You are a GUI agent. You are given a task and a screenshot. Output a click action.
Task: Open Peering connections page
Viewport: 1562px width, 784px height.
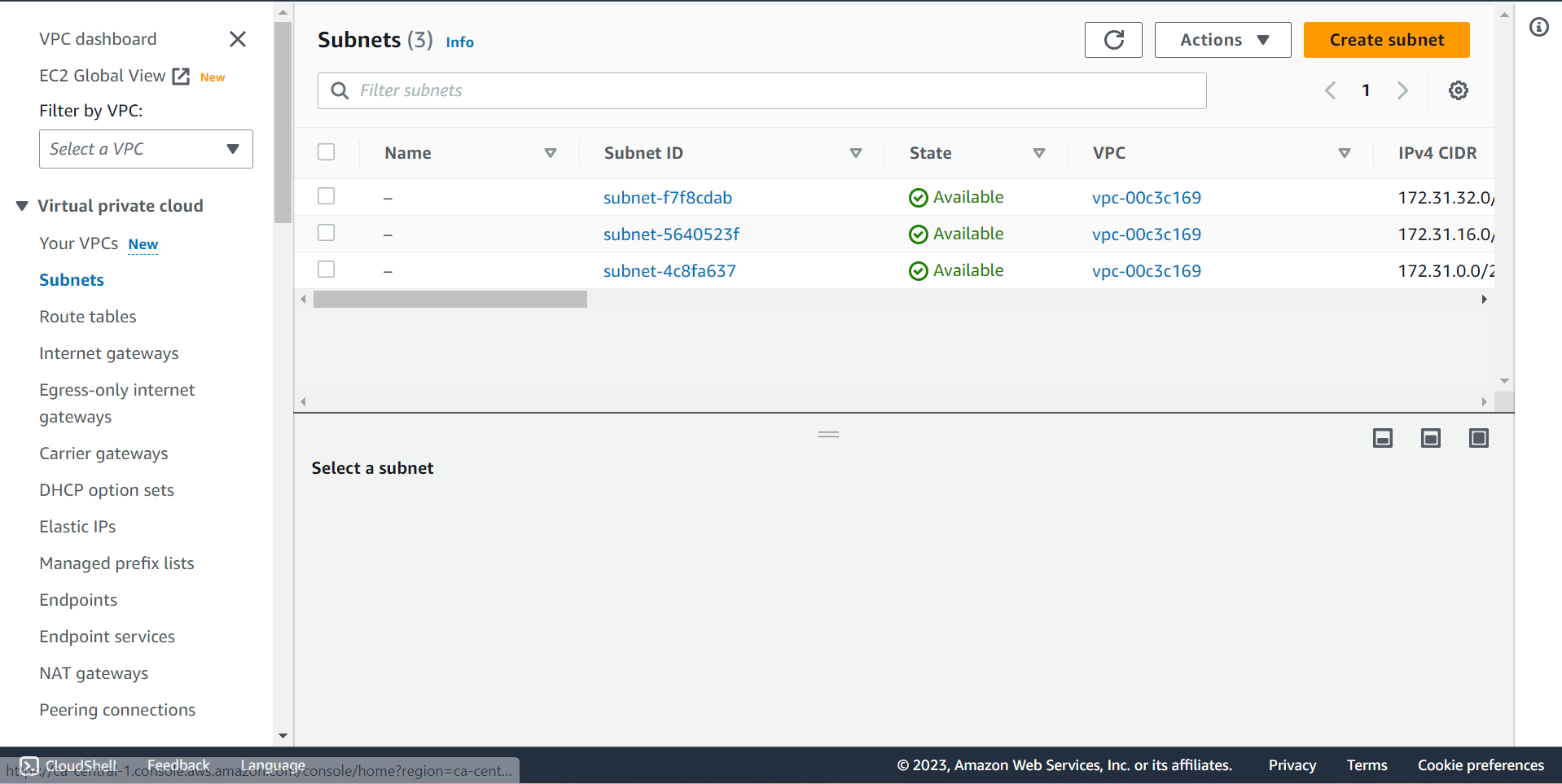117,710
